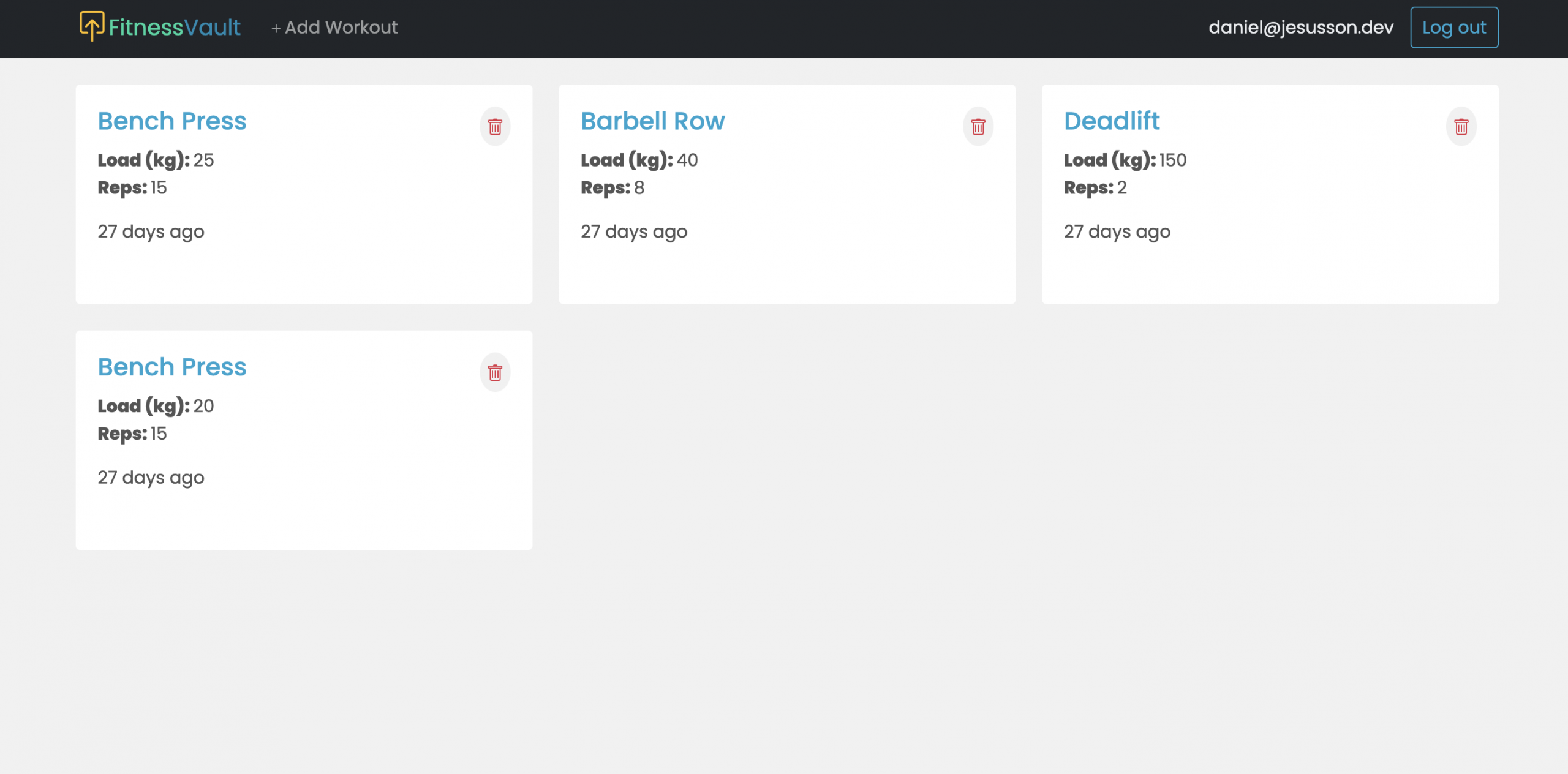Image resolution: width=1568 pixels, height=774 pixels.
Task: Delete the Barbell Row workout
Action: (x=978, y=127)
